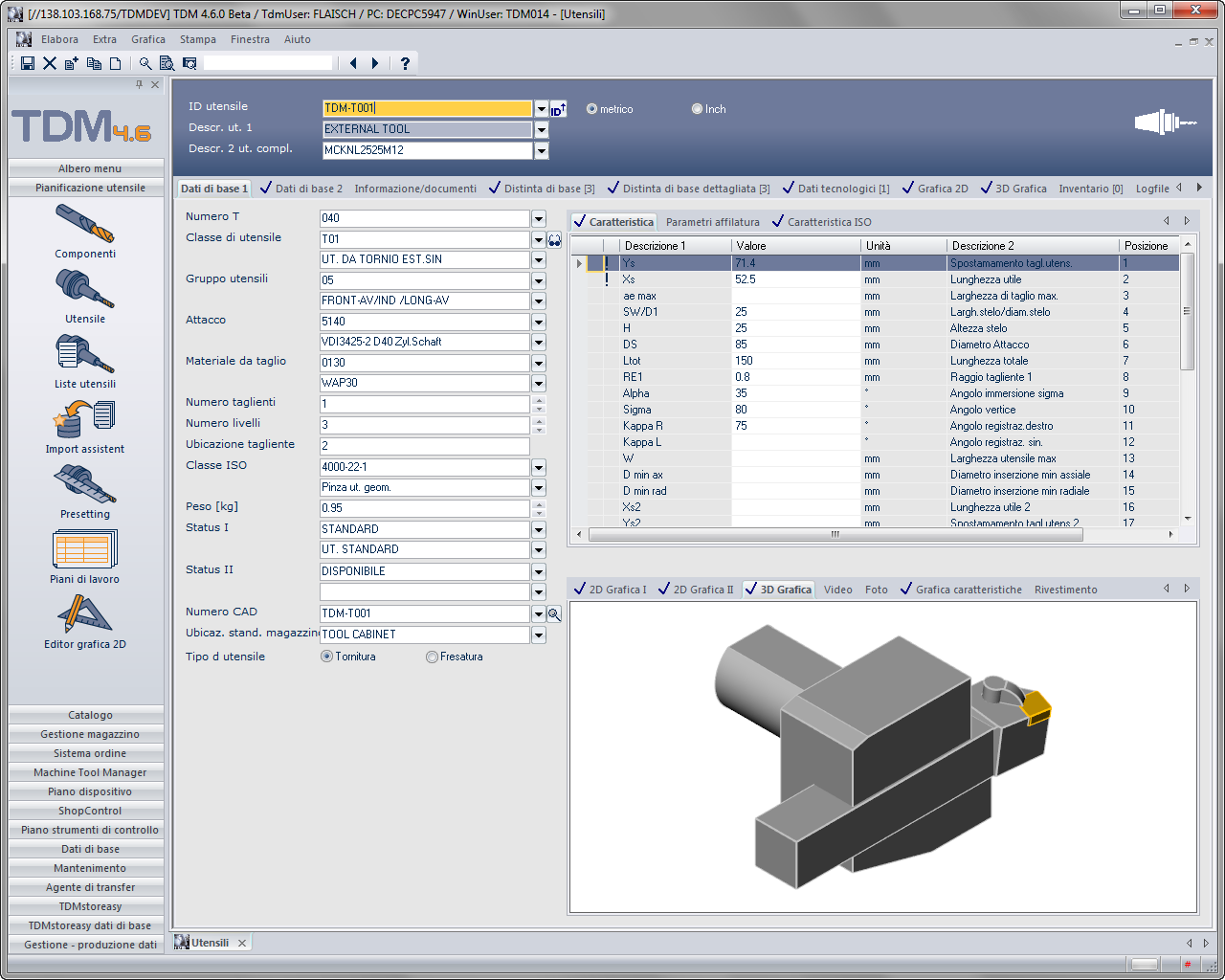
Task: Click the tool holder icon in header
Action: click(1165, 122)
